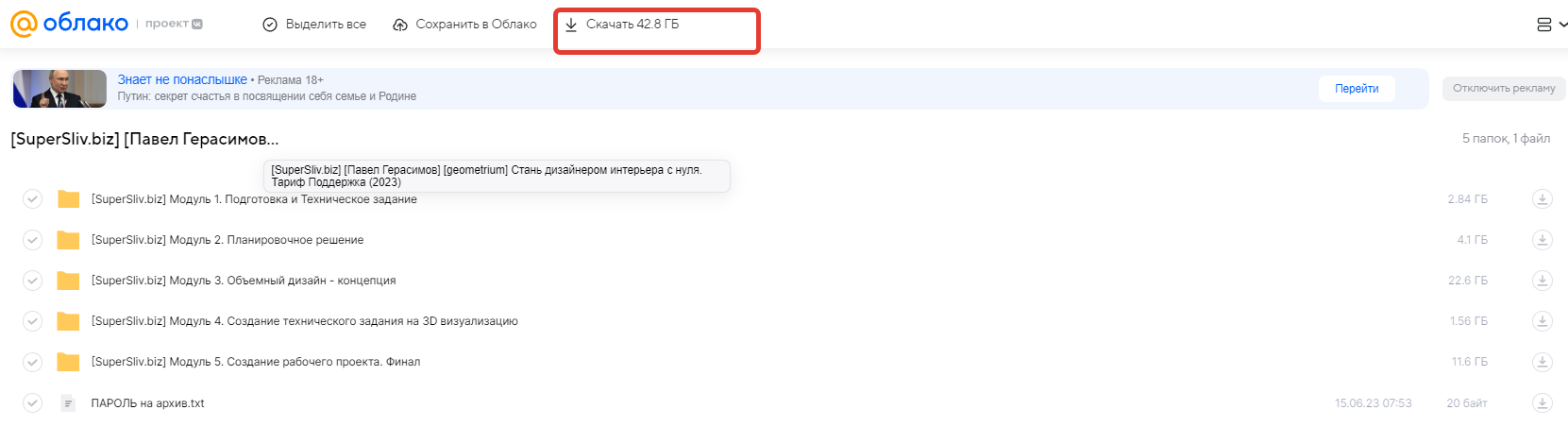Click the text file icon of ПАРОЛЬ на архив.txt

click(68, 403)
